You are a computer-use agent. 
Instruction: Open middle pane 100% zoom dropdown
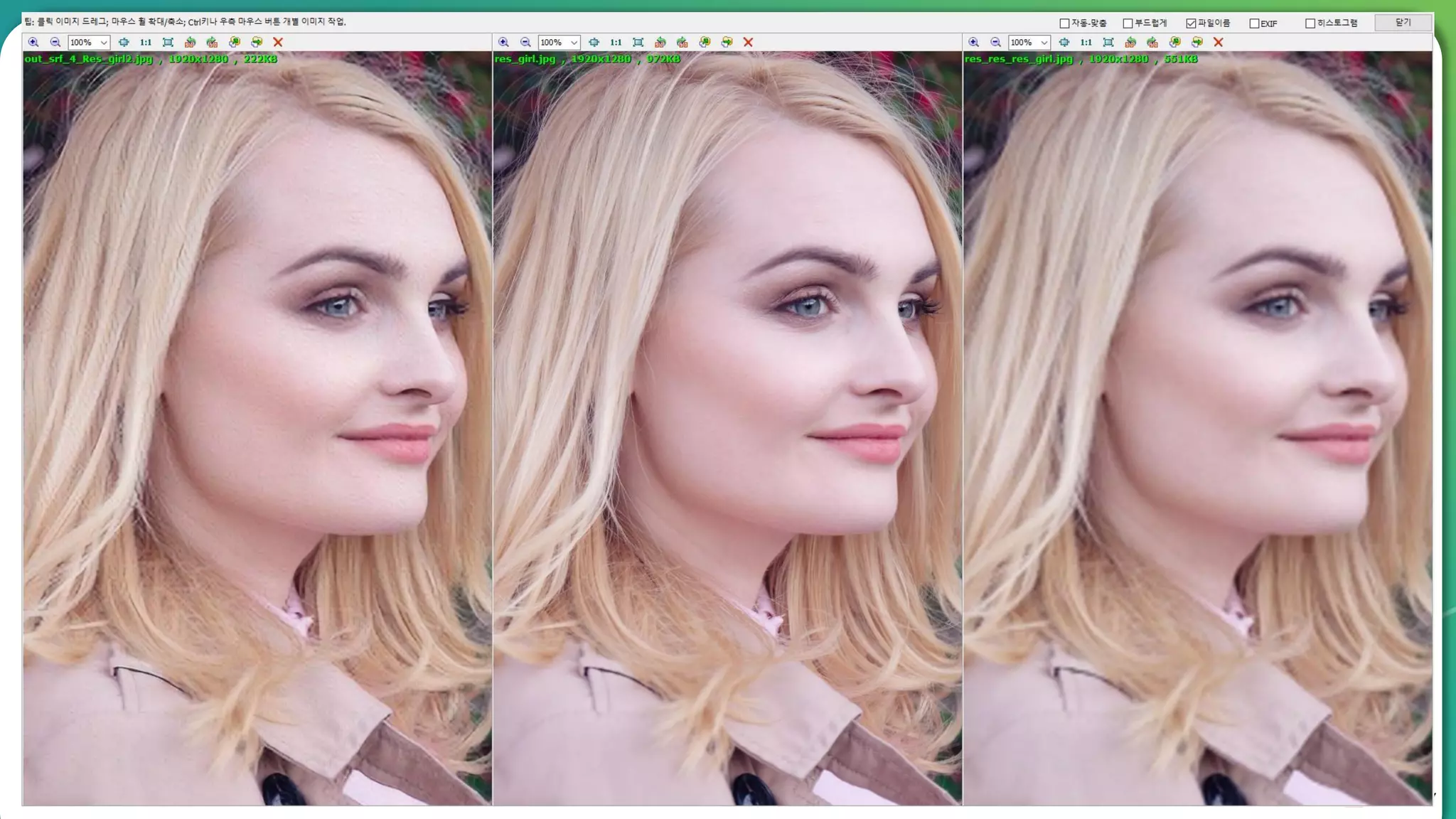(x=574, y=43)
